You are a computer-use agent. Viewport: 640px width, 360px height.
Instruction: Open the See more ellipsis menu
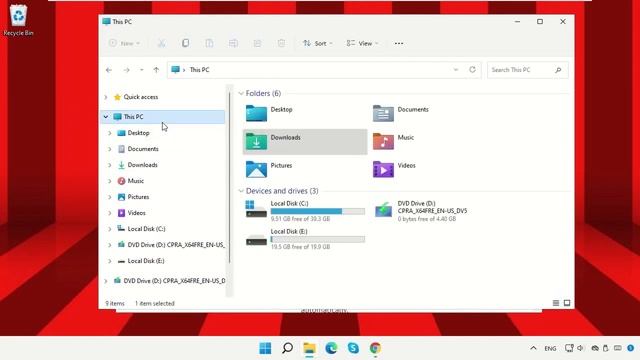[399, 43]
